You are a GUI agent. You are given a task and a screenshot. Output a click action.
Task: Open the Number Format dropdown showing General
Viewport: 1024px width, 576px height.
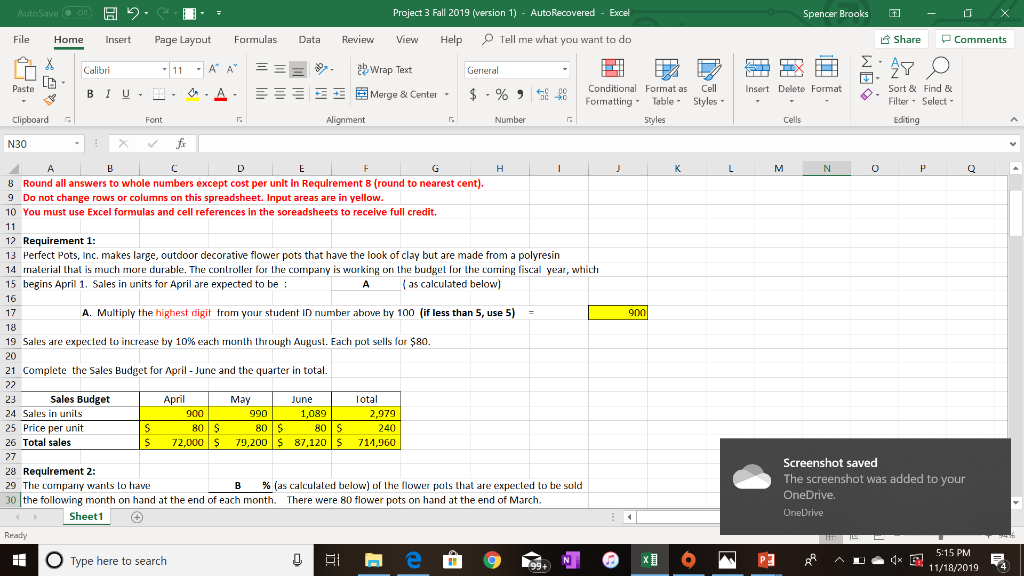[563, 69]
